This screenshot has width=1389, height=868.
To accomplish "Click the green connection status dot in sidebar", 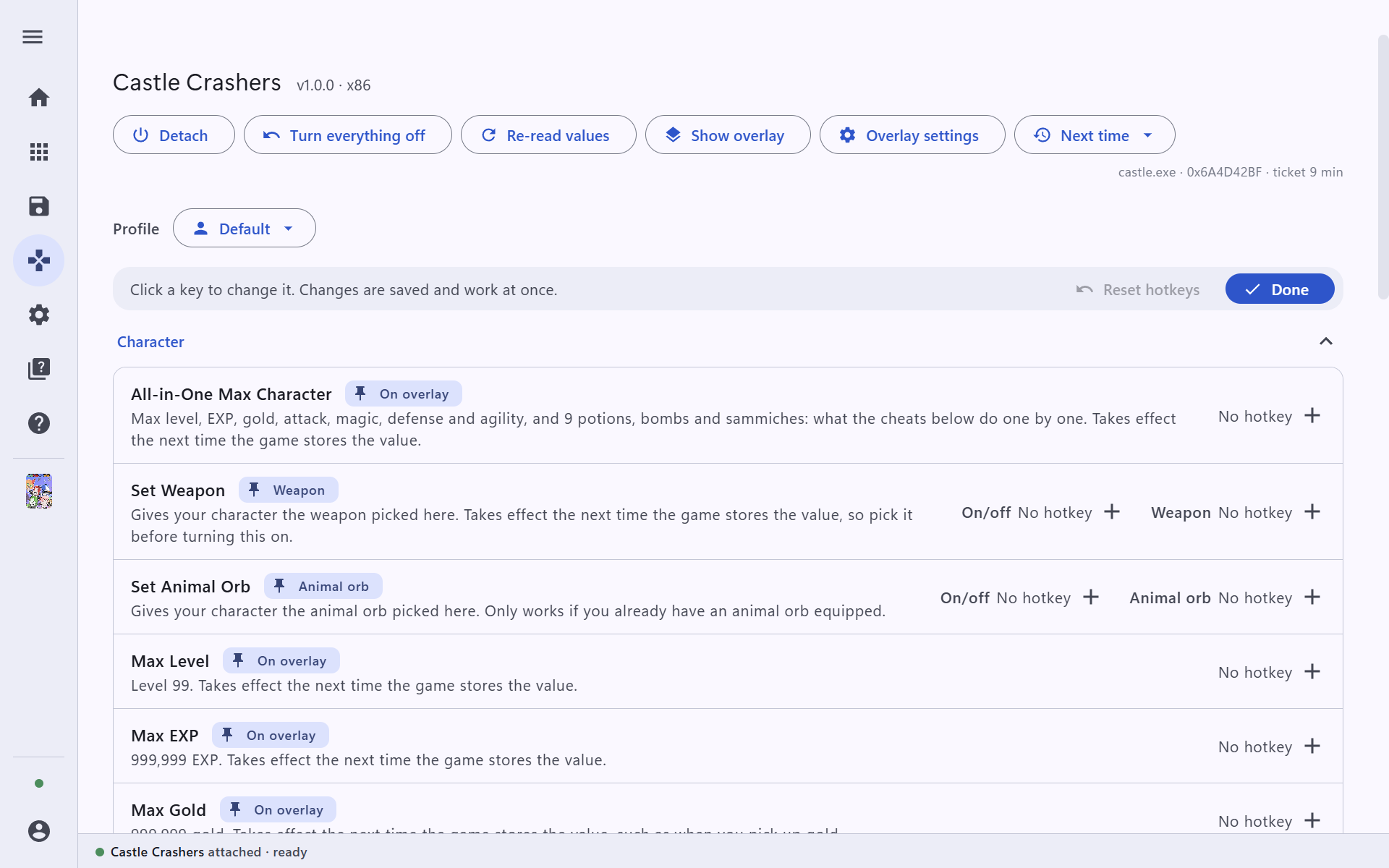I will point(39,783).
